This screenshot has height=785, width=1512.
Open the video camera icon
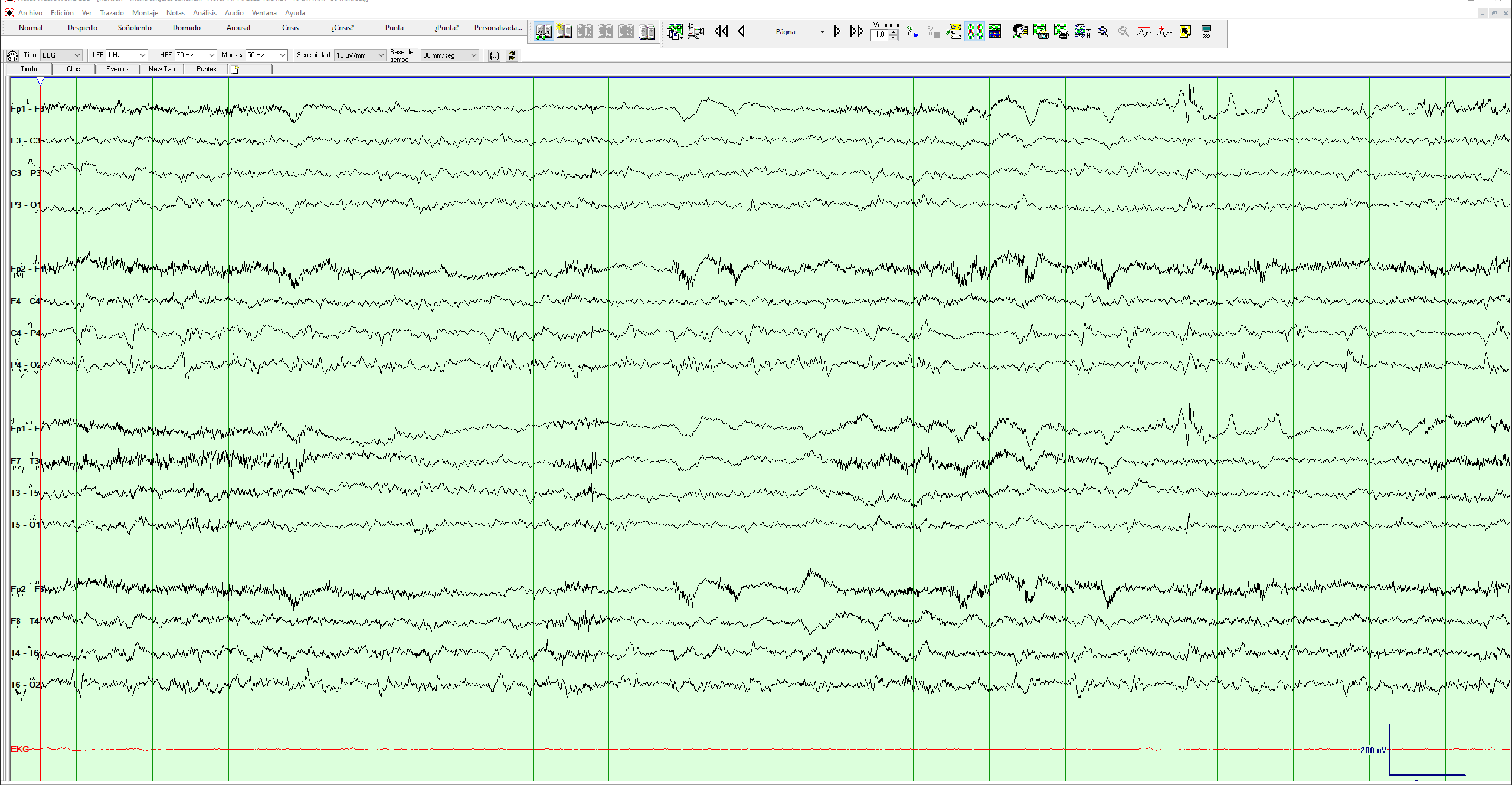point(696,31)
